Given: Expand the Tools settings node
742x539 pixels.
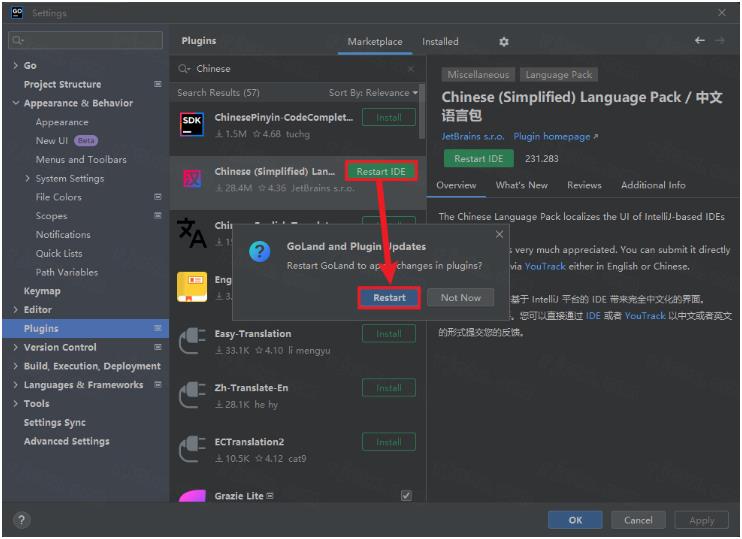Looking at the screenshot, I should 16,404.
